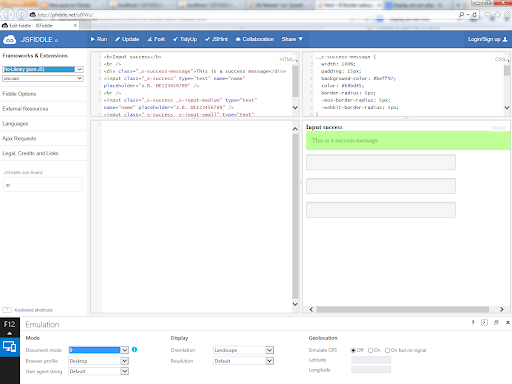Open browser favorites star icon

tap(498, 15)
